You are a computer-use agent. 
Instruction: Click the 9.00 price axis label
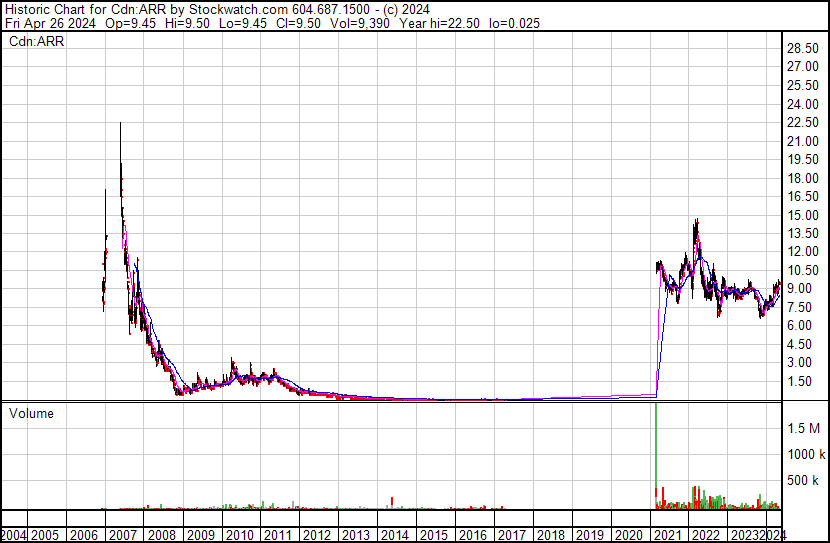[x=800, y=288]
